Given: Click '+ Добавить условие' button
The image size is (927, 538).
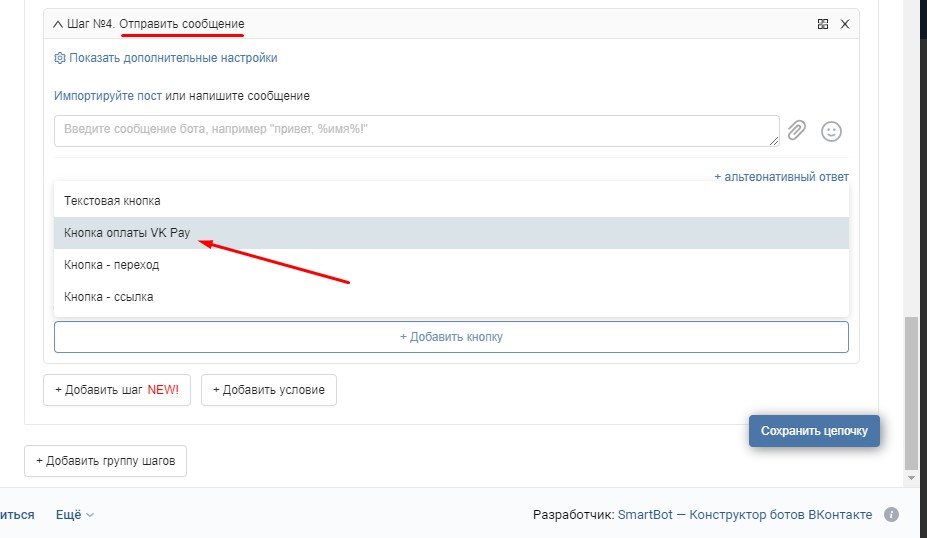Looking at the screenshot, I should [x=269, y=390].
